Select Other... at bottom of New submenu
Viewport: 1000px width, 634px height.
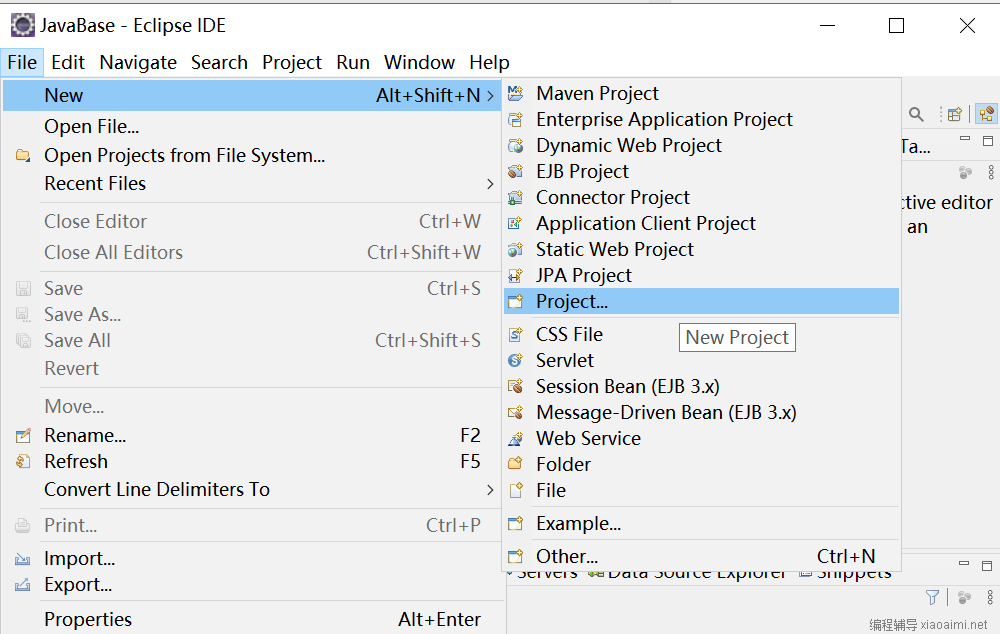(x=566, y=556)
